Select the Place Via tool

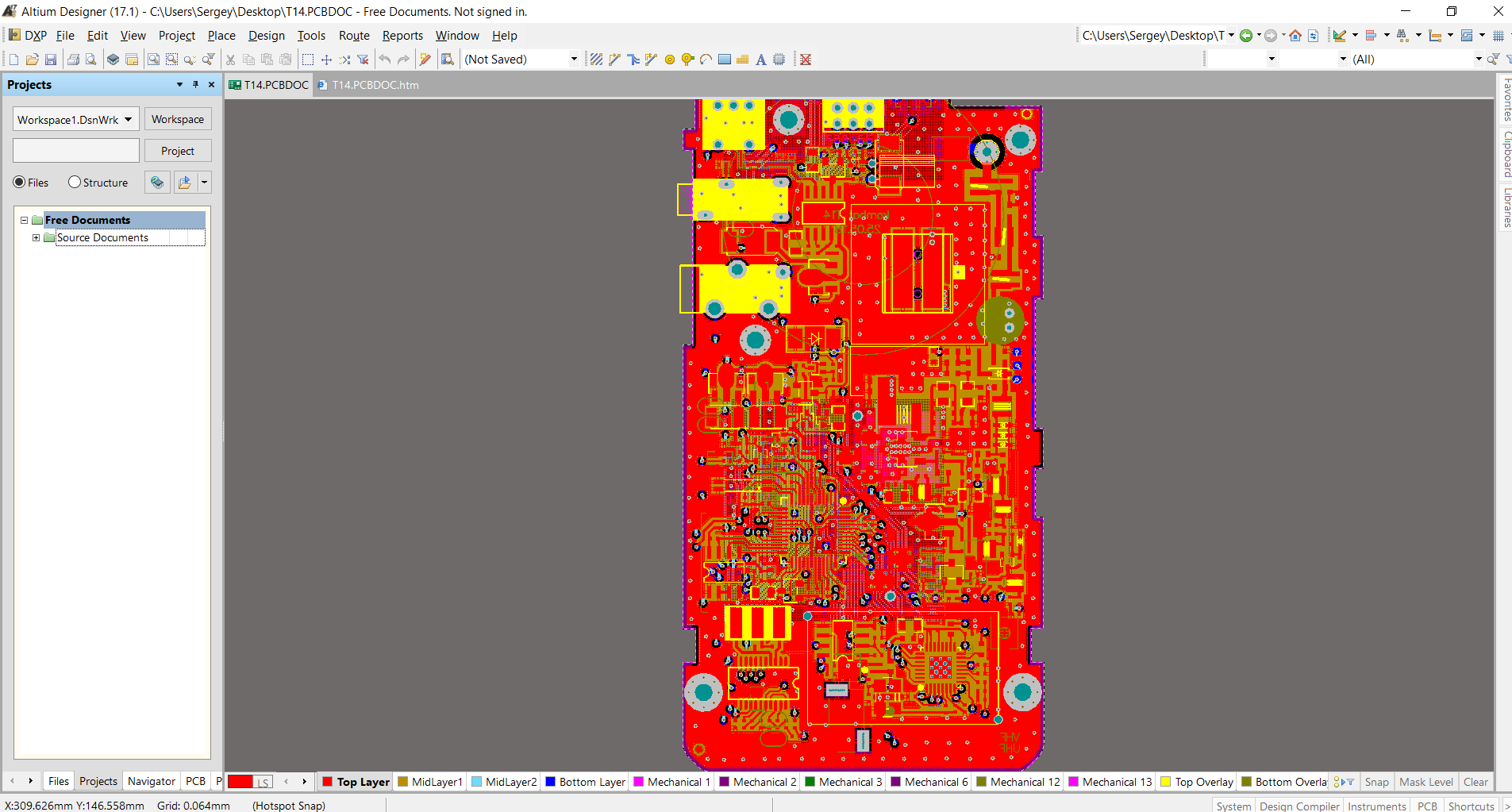(687, 60)
